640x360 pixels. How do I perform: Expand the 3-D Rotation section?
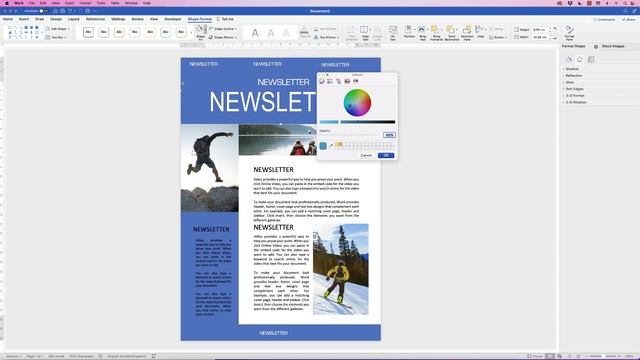point(575,102)
